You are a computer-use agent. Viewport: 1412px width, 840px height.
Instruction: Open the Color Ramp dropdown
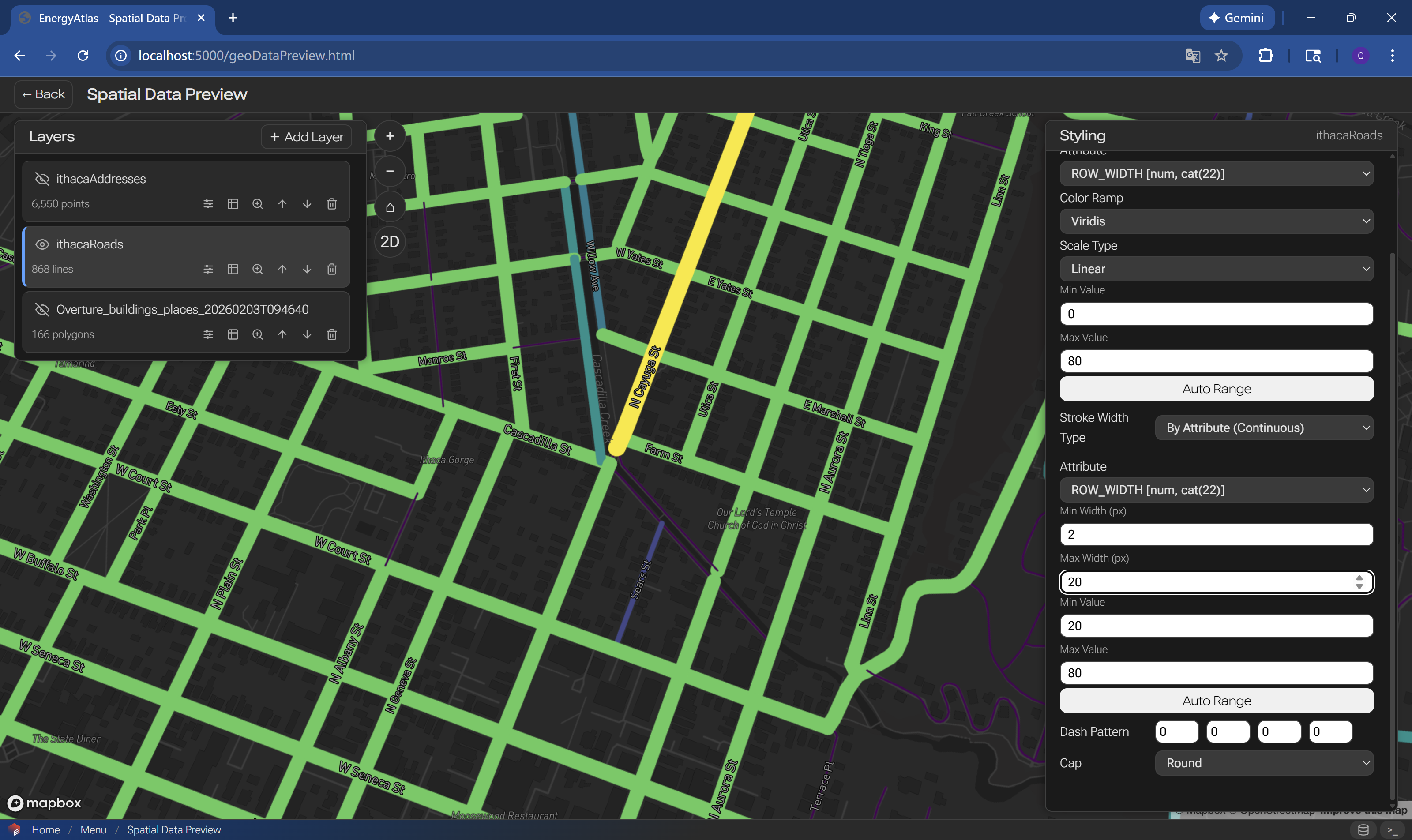coord(1216,221)
